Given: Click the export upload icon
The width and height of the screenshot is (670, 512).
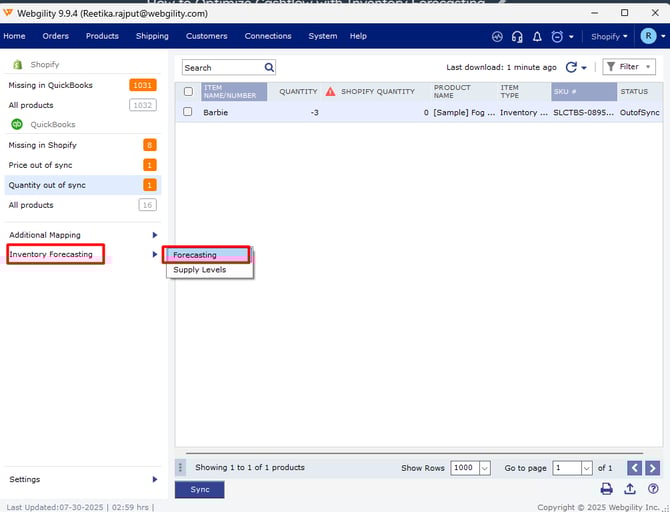Looking at the screenshot, I should pyautogui.click(x=629, y=489).
